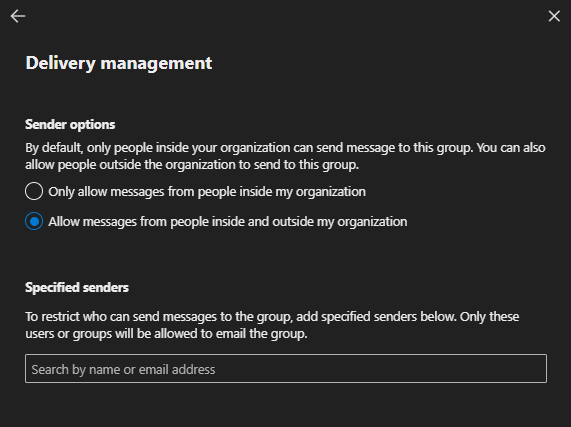Dismiss the panel with the X icon

(x=554, y=16)
